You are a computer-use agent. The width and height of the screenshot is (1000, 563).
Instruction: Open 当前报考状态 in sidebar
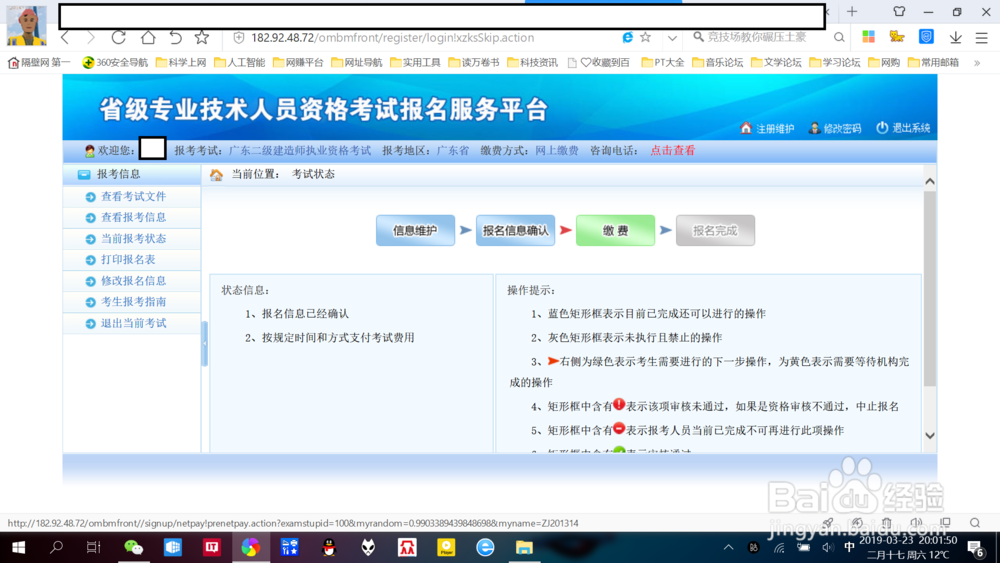click(x=132, y=238)
